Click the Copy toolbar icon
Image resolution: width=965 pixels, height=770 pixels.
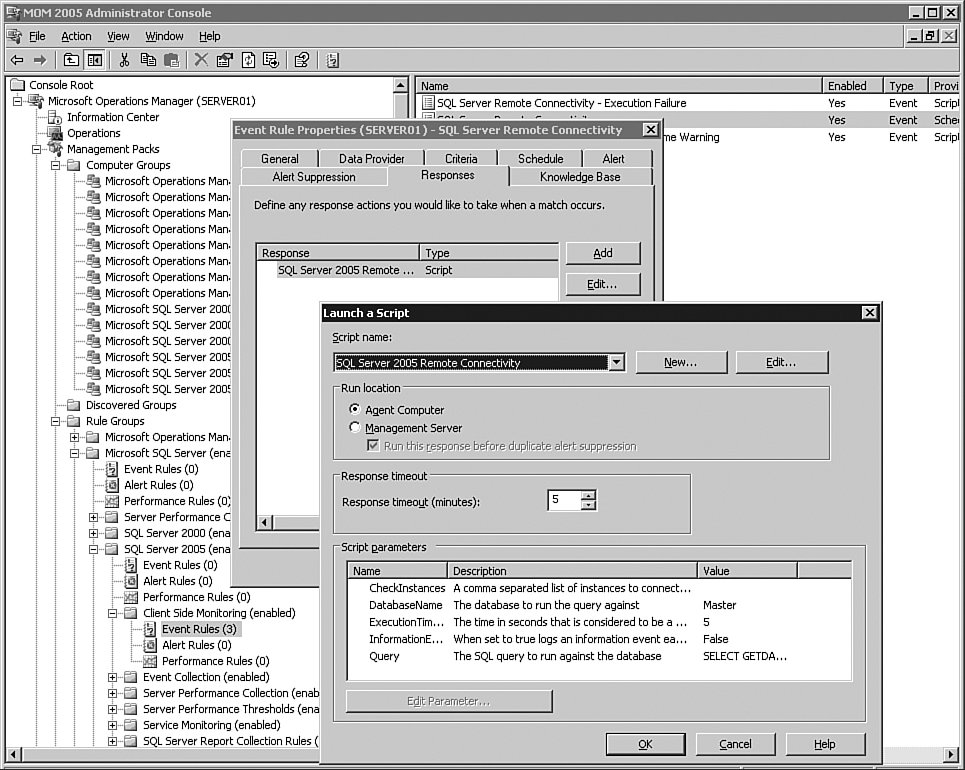tap(148, 60)
